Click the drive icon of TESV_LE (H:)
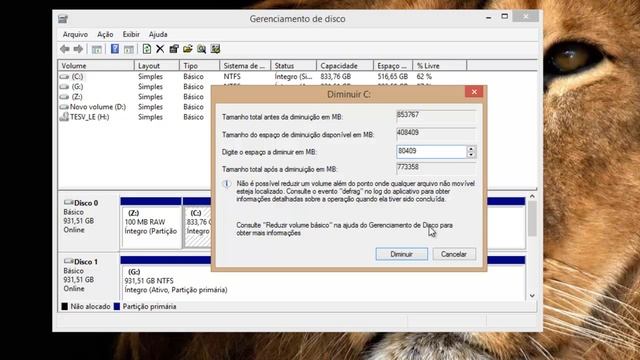640x360 pixels. (64, 117)
